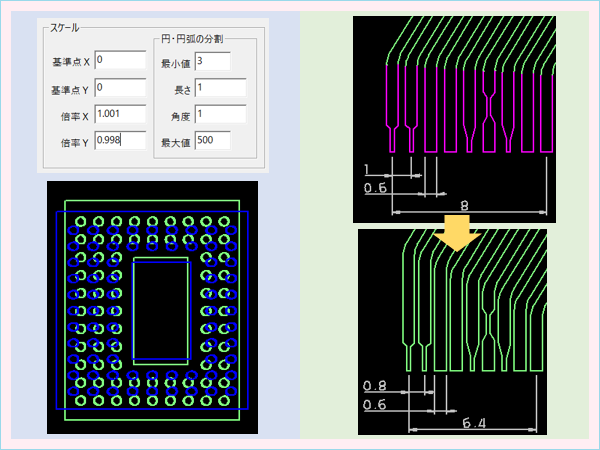600x450 pixels.
Task: Click the 最大値 field showing 500
Action: coord(213,141)
